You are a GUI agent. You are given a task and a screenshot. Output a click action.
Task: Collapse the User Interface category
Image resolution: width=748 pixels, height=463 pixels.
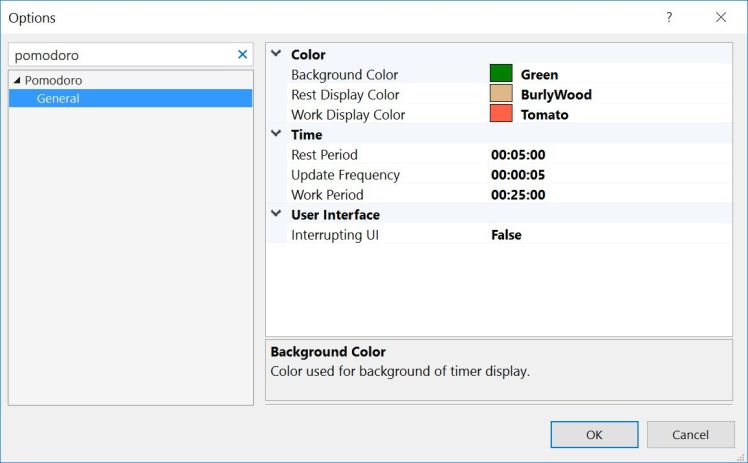(x=276, y=214)
